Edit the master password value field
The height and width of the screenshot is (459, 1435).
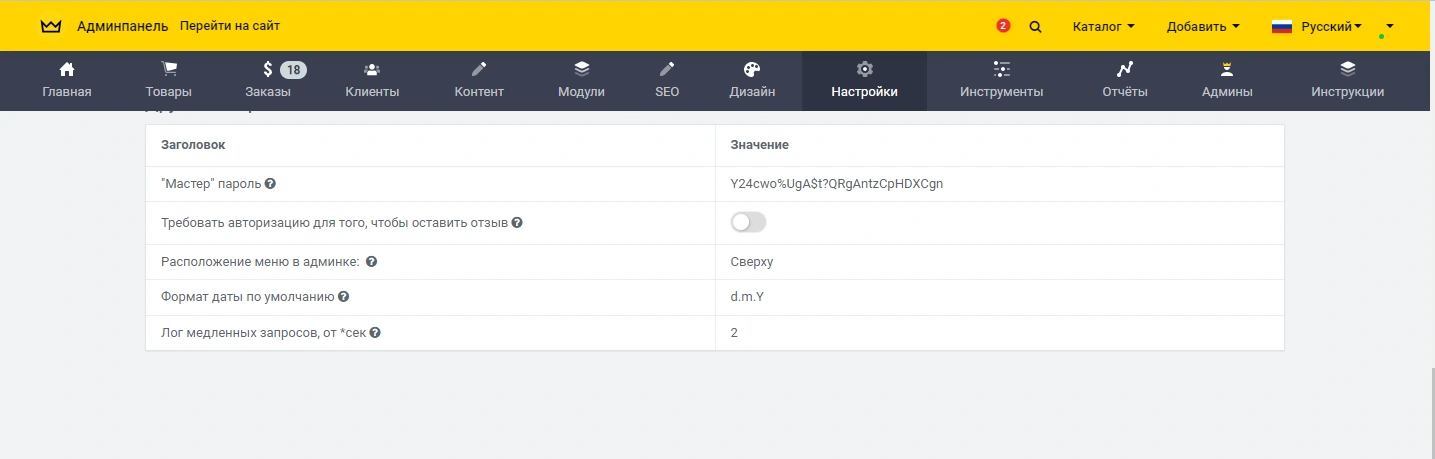coord(836,184)
